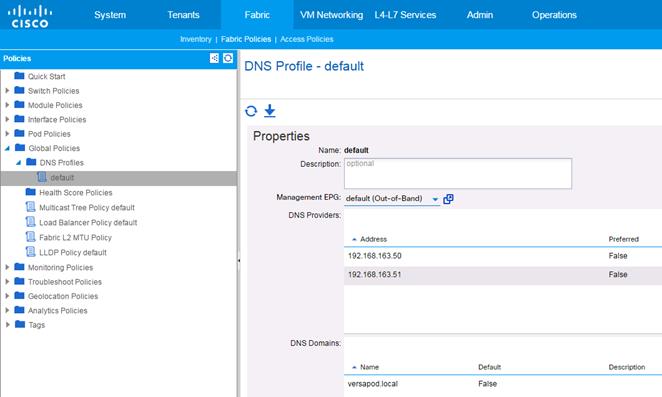Click the Preferred column header in DNS Providers
The width and height of the screenshot is (662, 397).
[x=624, y=239]
